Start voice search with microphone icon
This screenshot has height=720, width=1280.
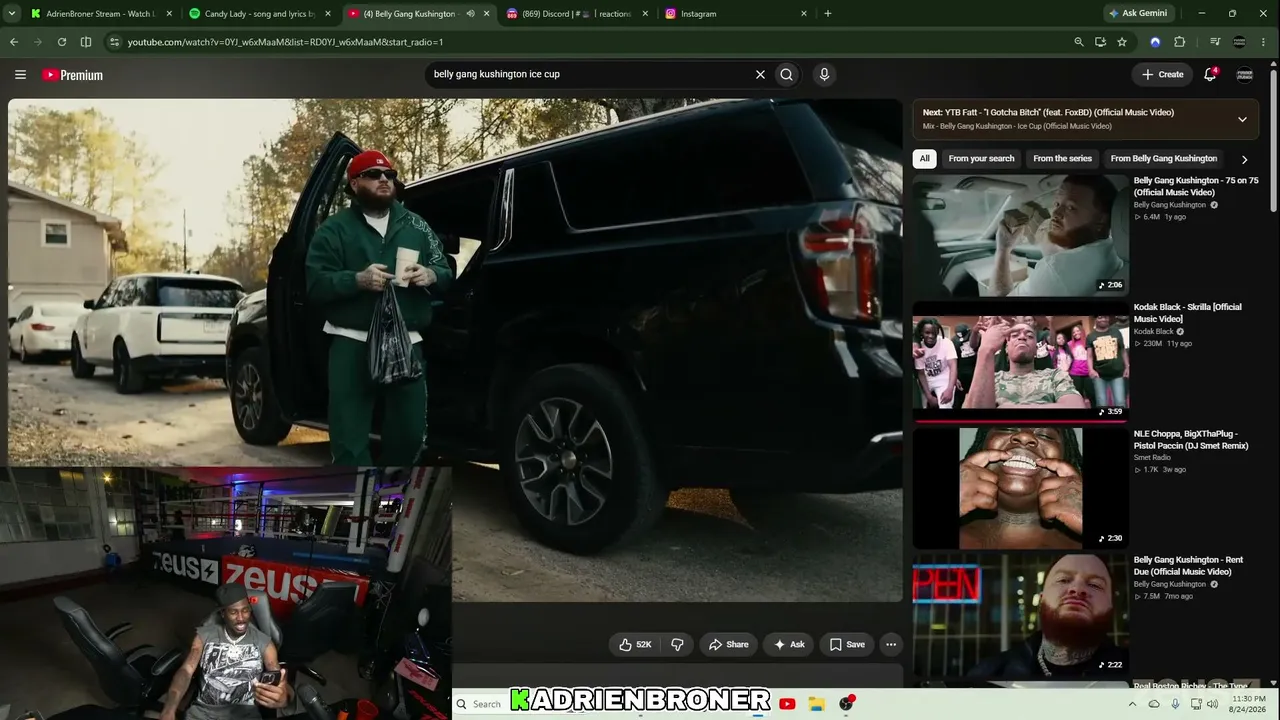click(x=824, y=74)
